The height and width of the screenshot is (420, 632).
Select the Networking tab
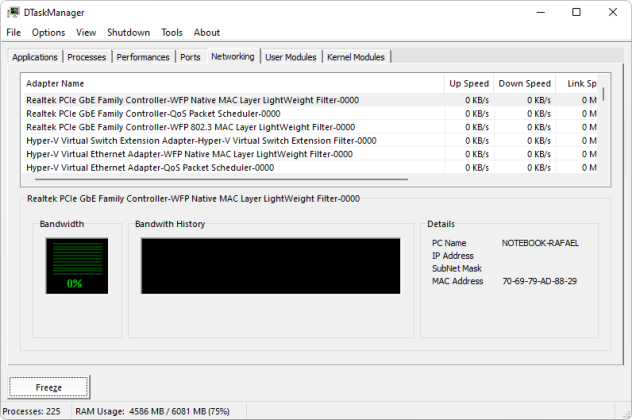233,56
